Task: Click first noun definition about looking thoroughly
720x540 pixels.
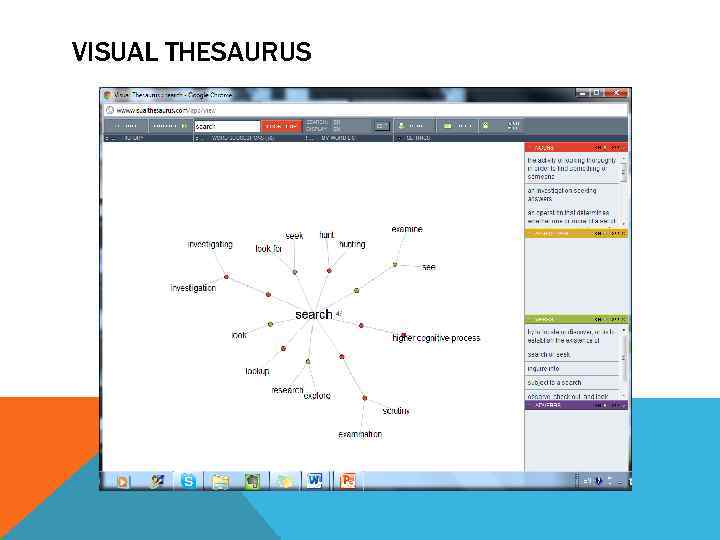Action: pos(572,169)
